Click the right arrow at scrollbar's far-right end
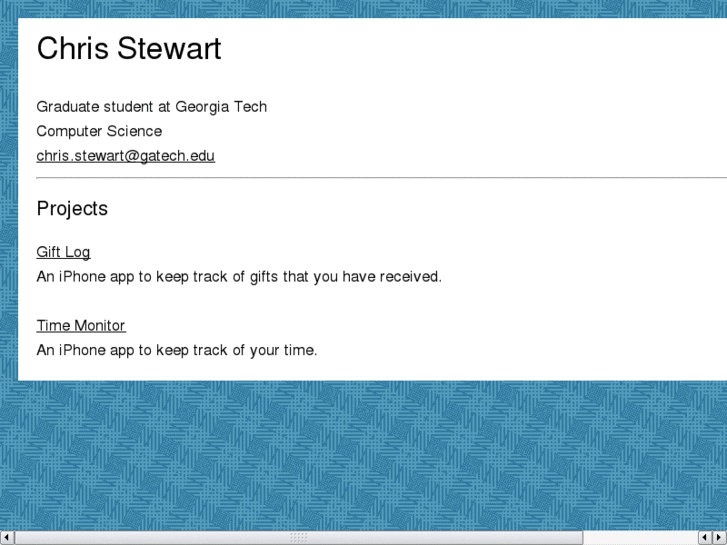 pos(719,538)
